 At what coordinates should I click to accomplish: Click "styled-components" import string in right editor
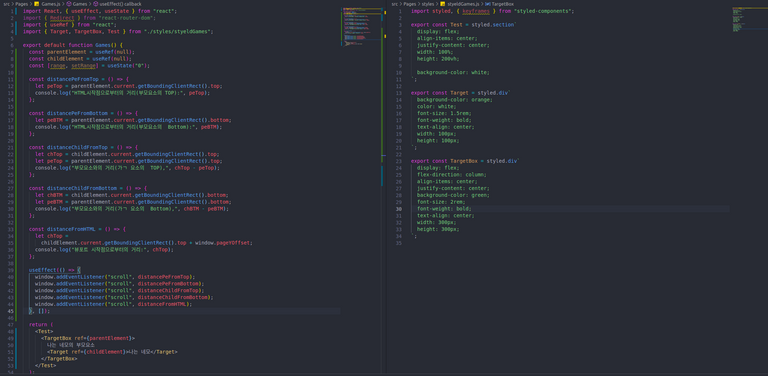click(543, 11)
